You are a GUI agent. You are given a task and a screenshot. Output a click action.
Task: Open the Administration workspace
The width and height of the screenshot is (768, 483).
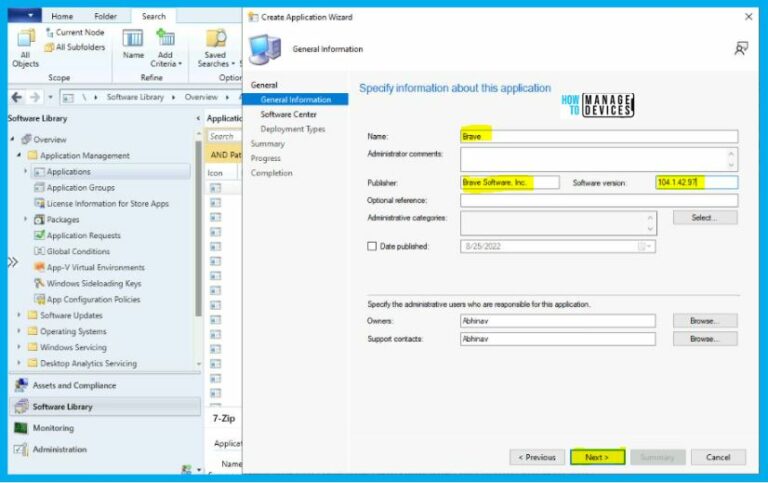tap(104, 449)
